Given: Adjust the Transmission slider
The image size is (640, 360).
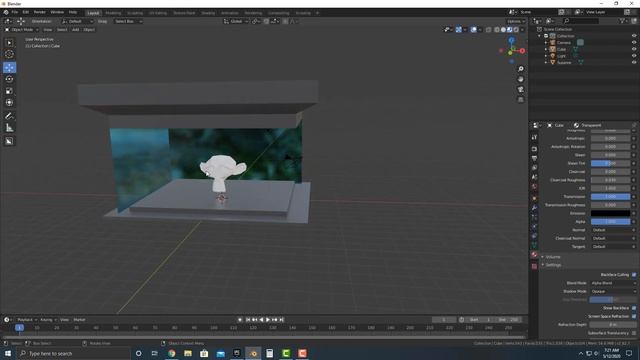Looking at the screenshot, I should (610, 197).
